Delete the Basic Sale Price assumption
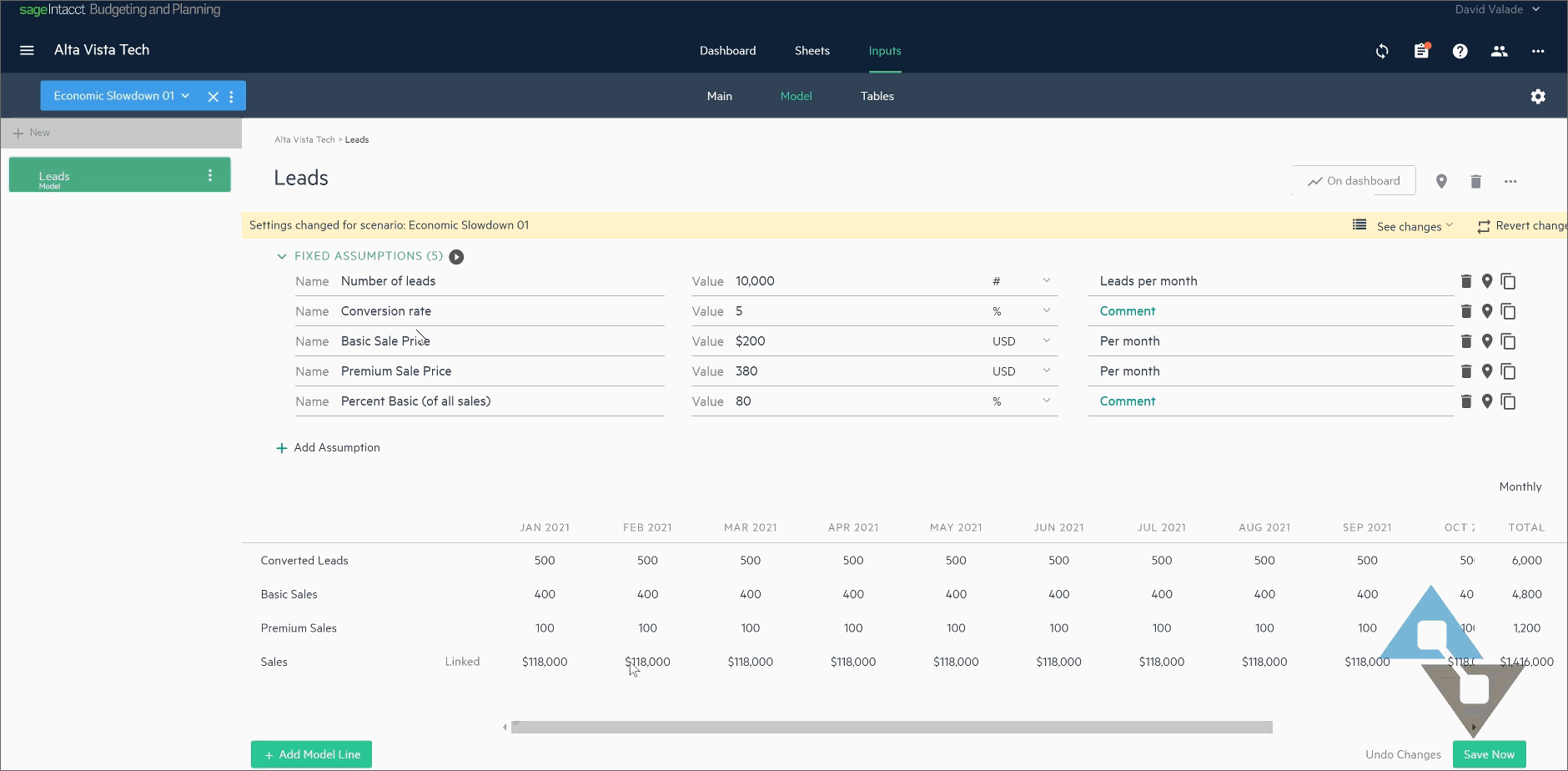The height and width of the screenshot is (771, 1568). click(1466, 341)
